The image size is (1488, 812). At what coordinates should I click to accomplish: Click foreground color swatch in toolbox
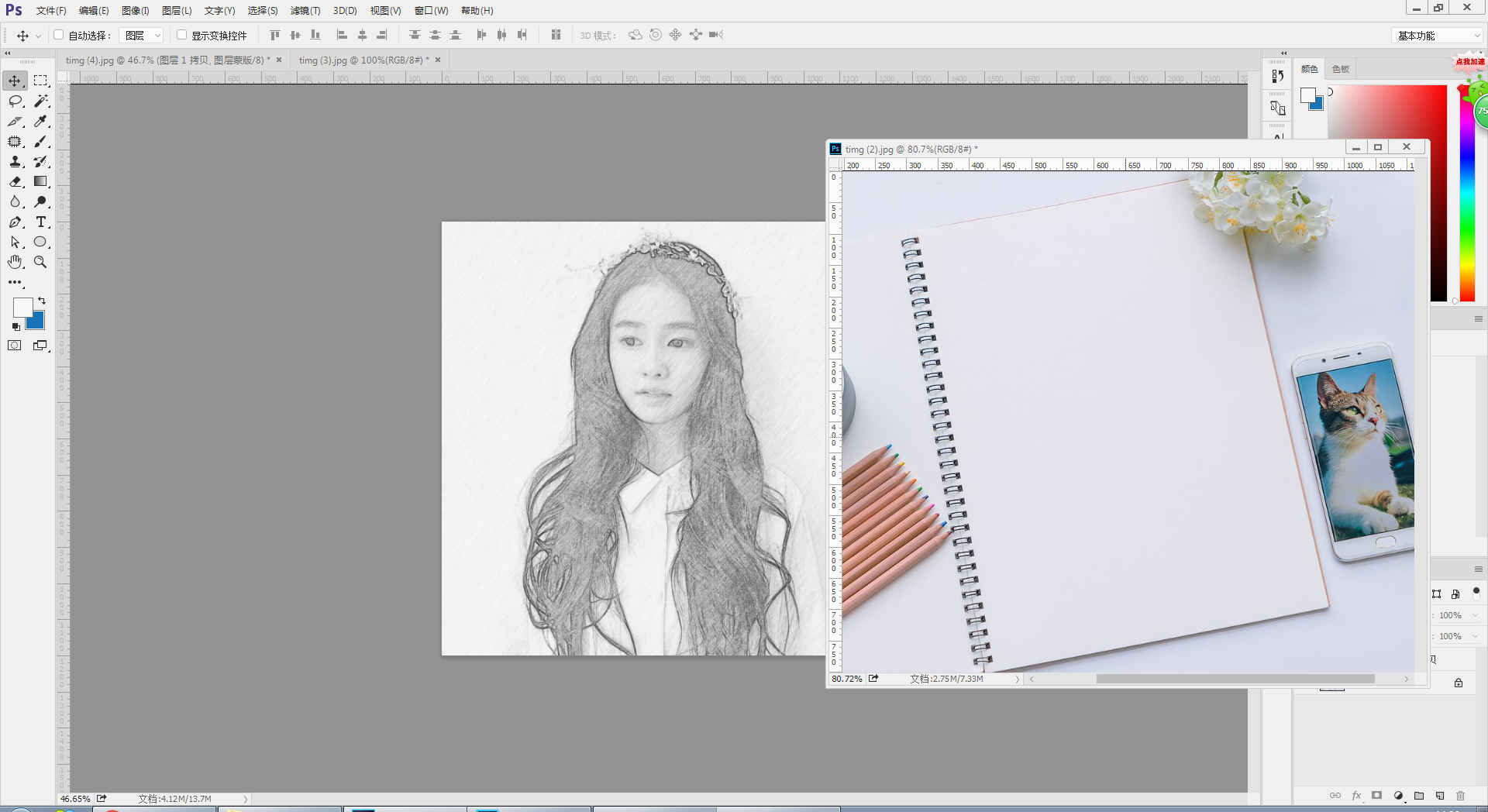(22, 307)
